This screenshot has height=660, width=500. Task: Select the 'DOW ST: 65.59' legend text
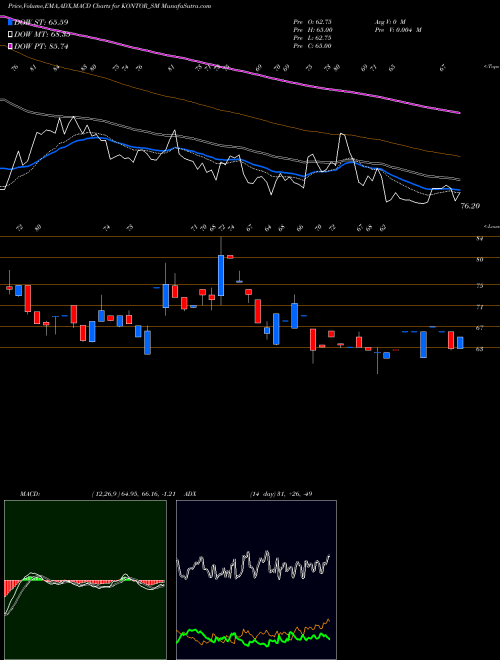click(41, 22)
